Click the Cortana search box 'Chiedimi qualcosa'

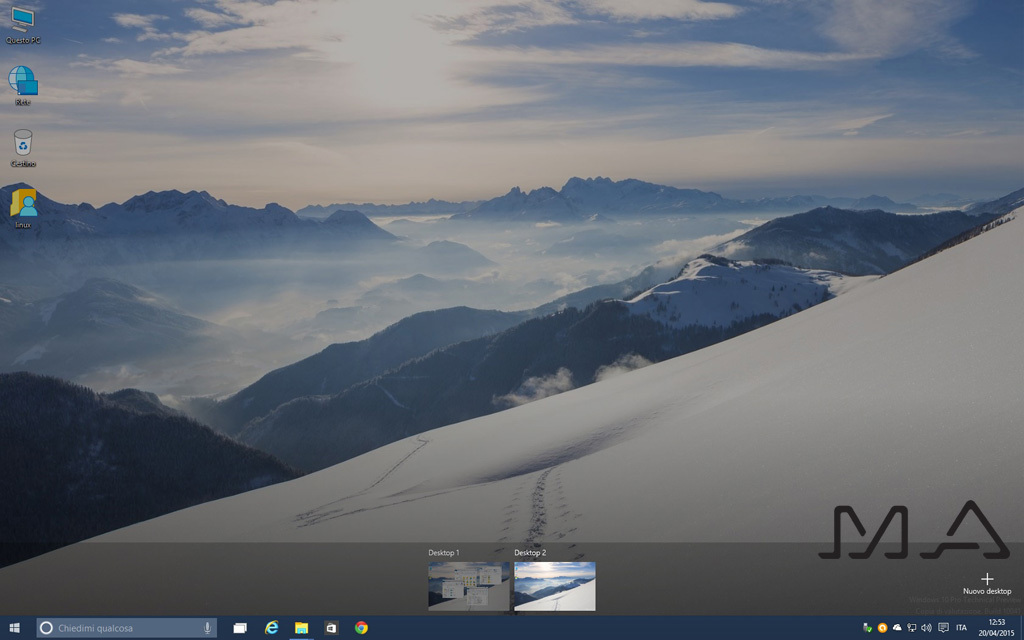[x=126, y=628]
